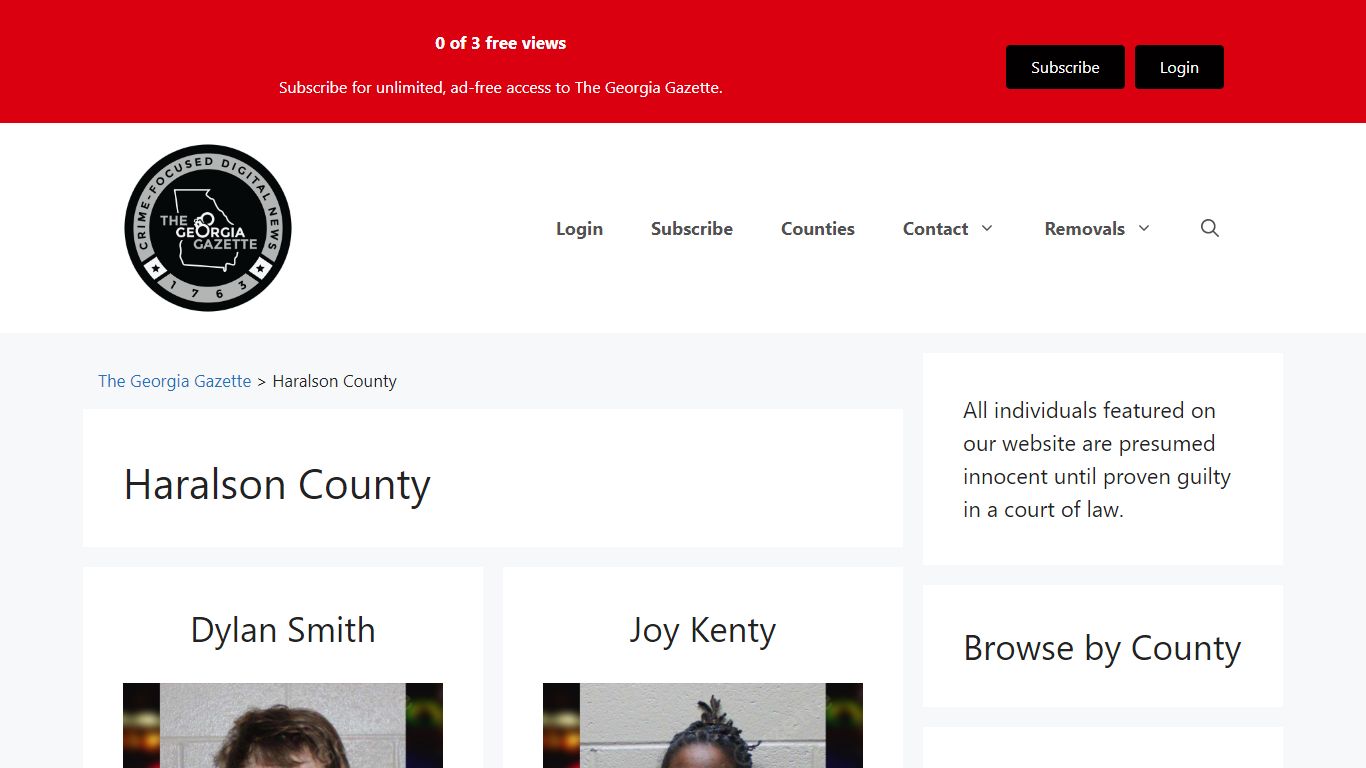Open Joy Kenty mugshot thumbnail
This screenshot has height=768, width=1366.
703,725
